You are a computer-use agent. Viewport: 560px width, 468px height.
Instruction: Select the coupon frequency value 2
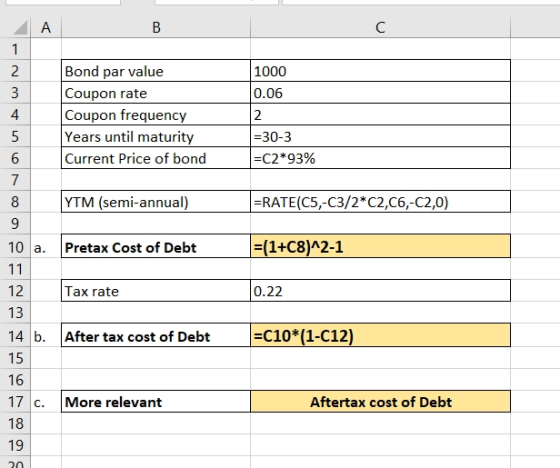380,114
